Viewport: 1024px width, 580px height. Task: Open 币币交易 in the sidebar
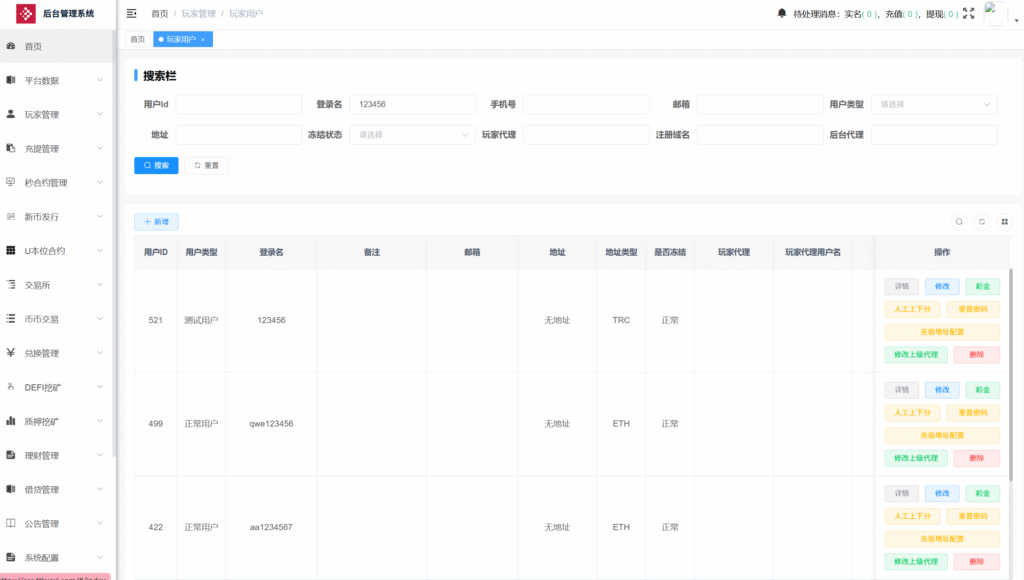click(x=57, y=319)
